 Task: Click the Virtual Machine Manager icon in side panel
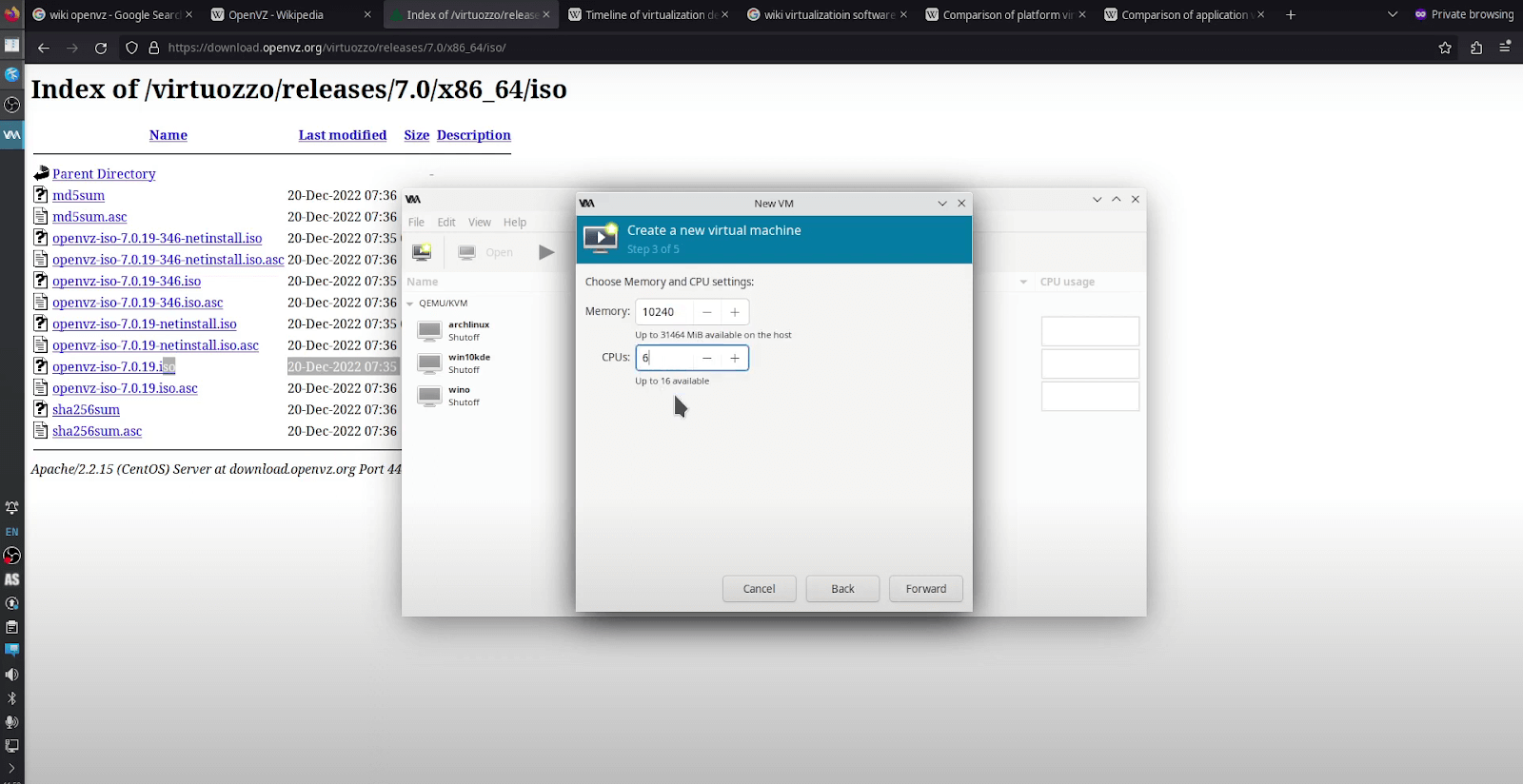(x=11, y=135)
